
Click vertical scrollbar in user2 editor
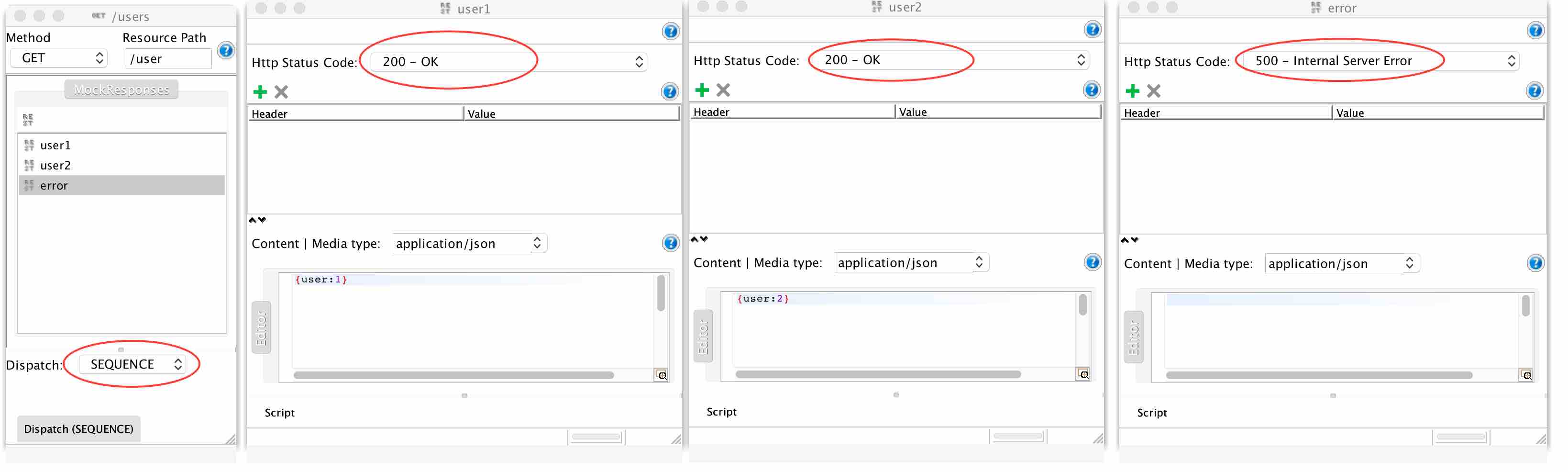click(1083, 304)
